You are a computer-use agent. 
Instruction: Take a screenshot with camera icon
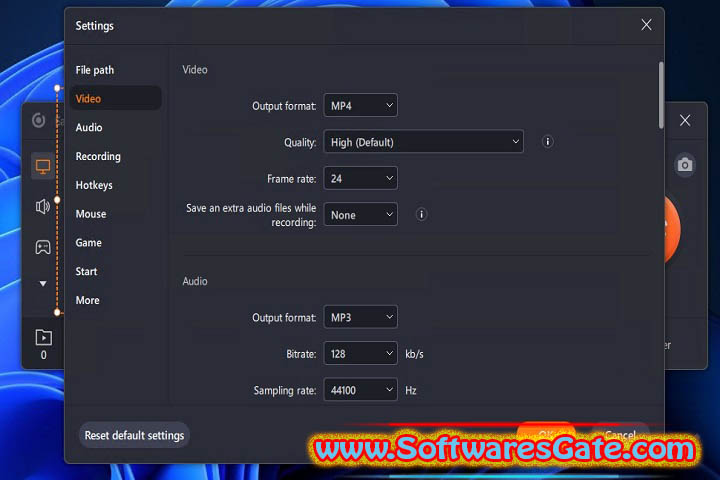(685, 164)
